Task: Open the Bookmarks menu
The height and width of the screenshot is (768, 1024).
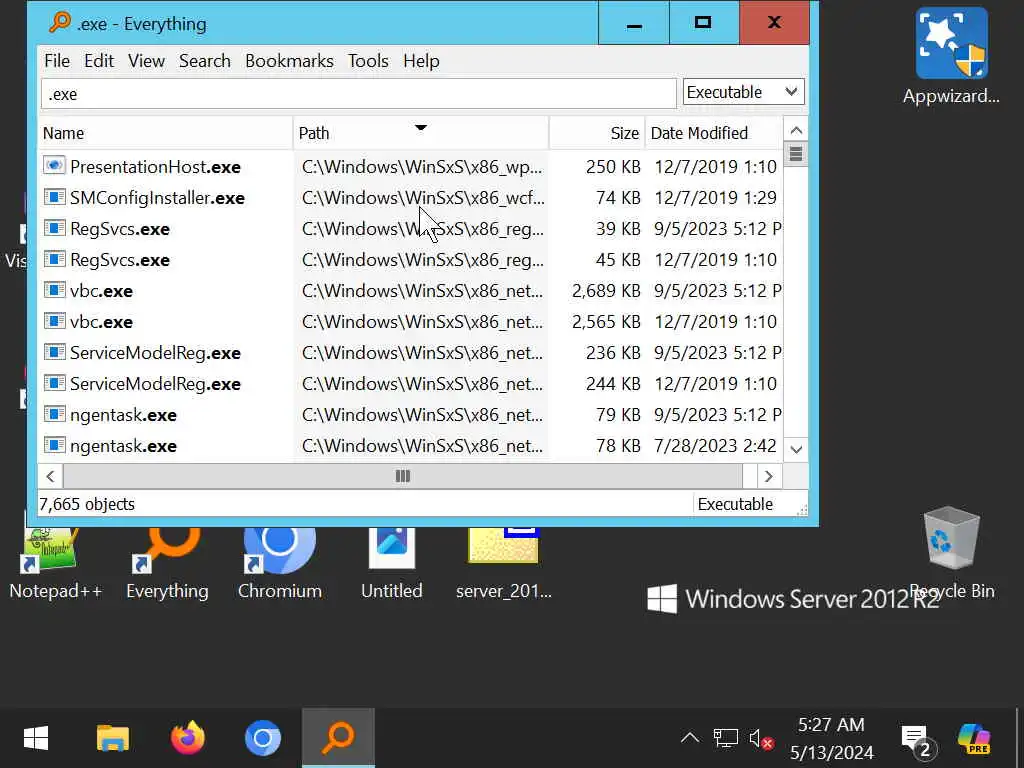Action: pyautogui.click(x=289, y=61)
